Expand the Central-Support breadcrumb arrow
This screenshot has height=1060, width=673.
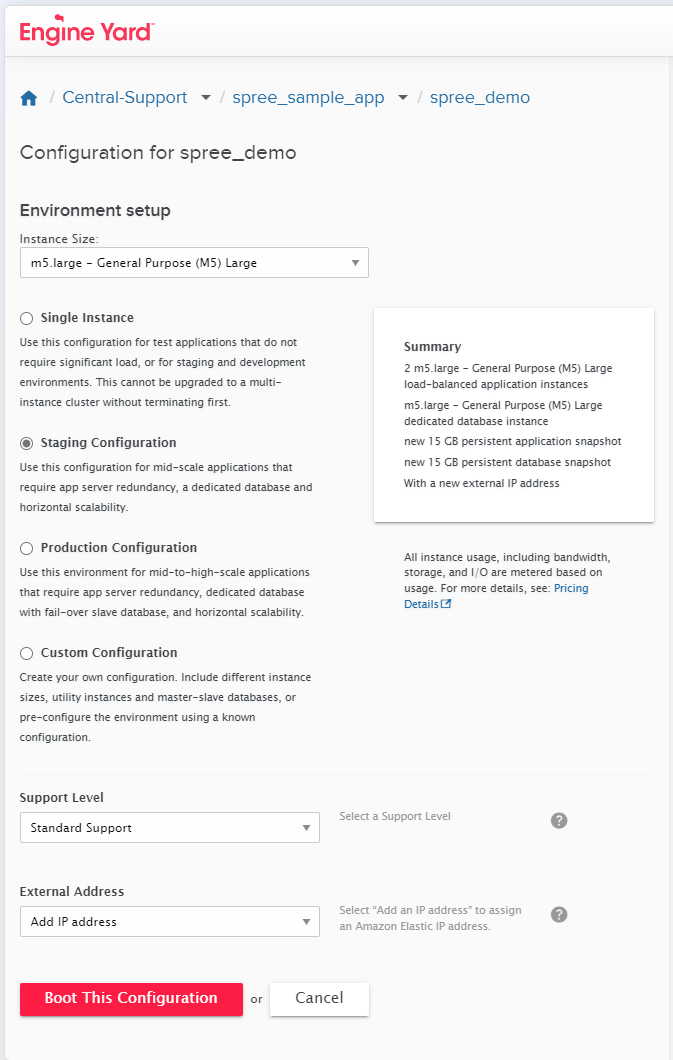(x=206, y=98)
